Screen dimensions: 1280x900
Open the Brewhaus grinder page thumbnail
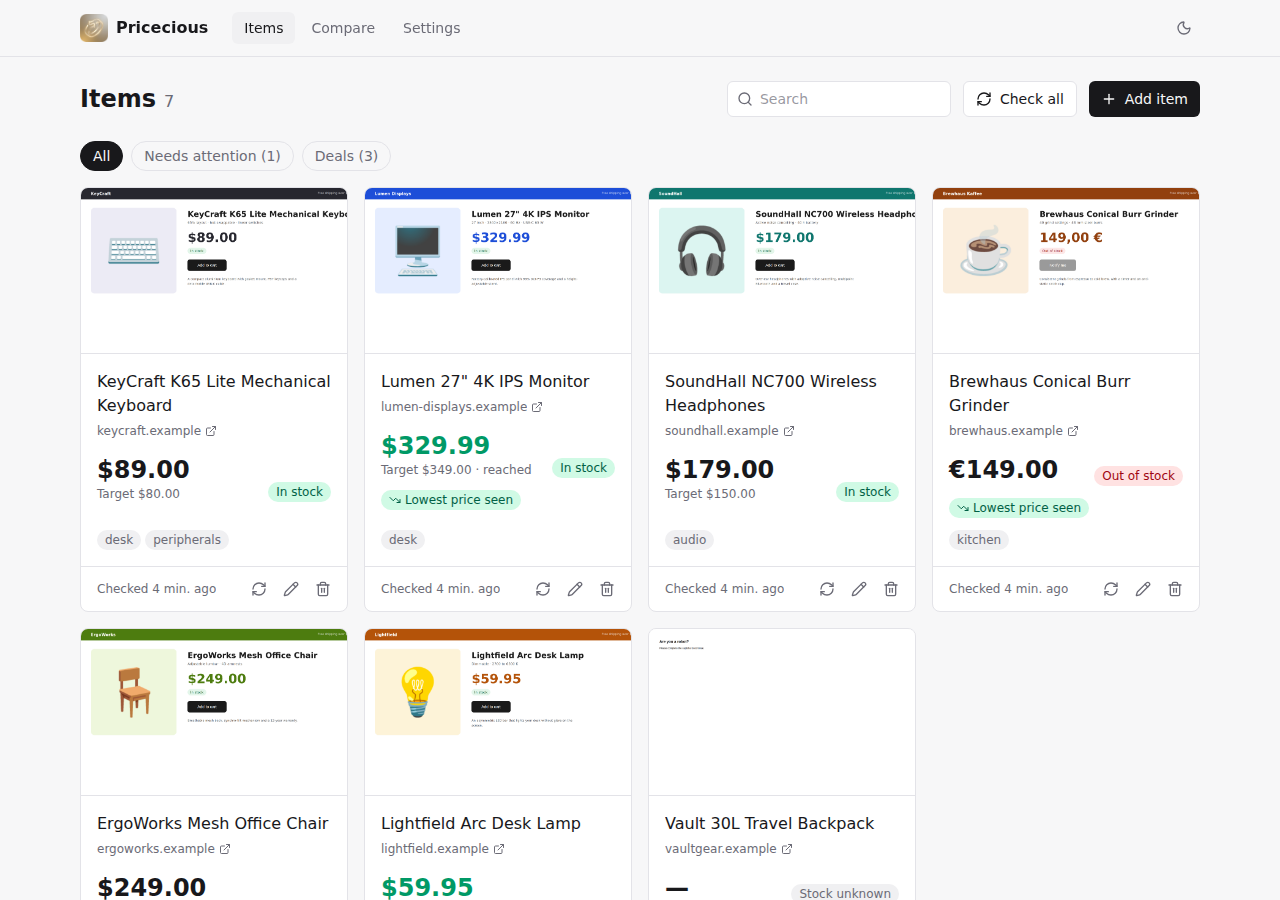point(1066,271)
